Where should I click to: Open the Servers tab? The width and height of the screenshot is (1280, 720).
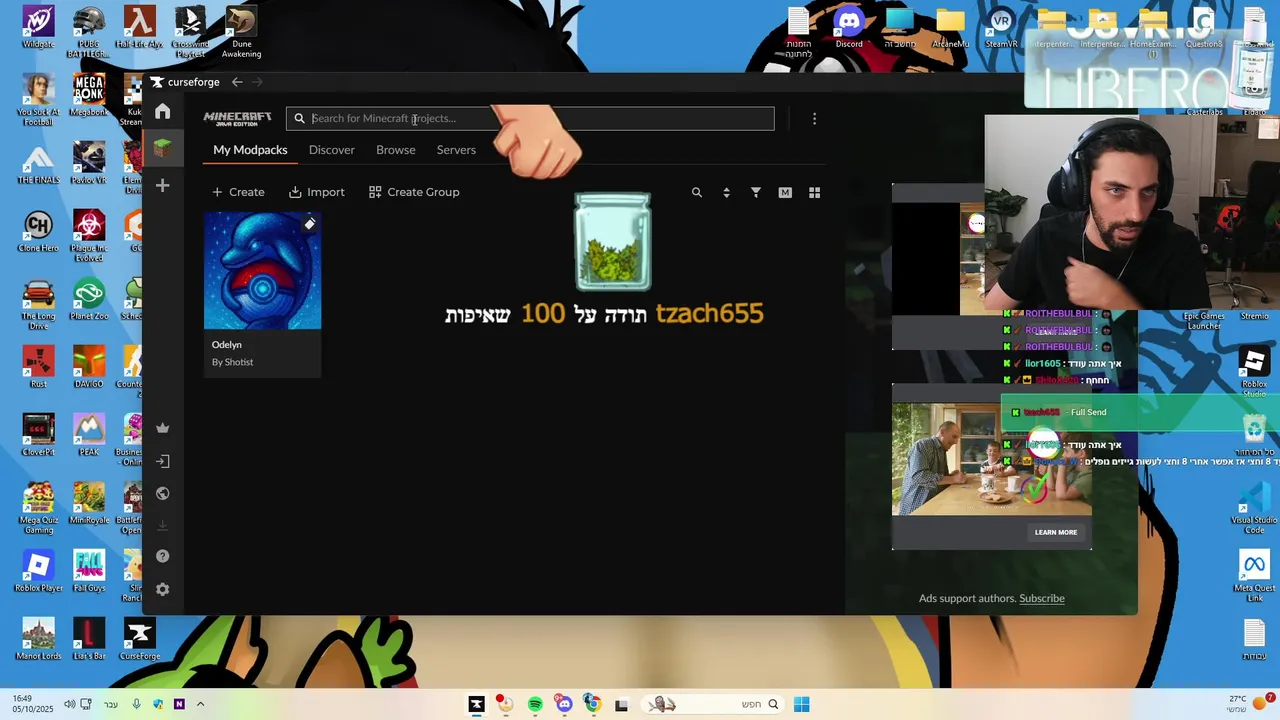(x=456, y=150)
